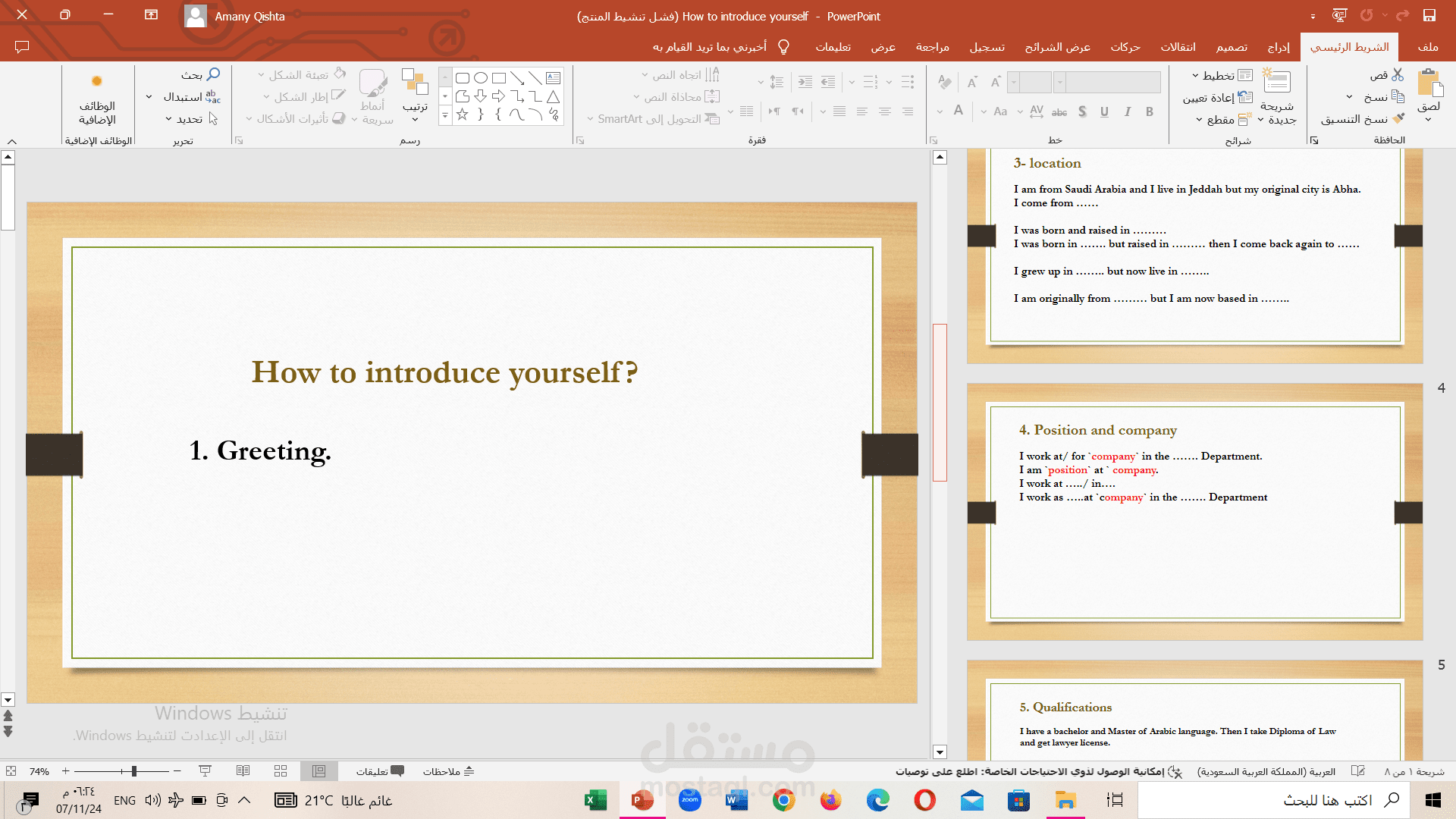Image resolution: width=1456 pixels, height=819 pixels.
Task: Toggle the Comments (تعليقات) pane
Action: click(380, 771)
